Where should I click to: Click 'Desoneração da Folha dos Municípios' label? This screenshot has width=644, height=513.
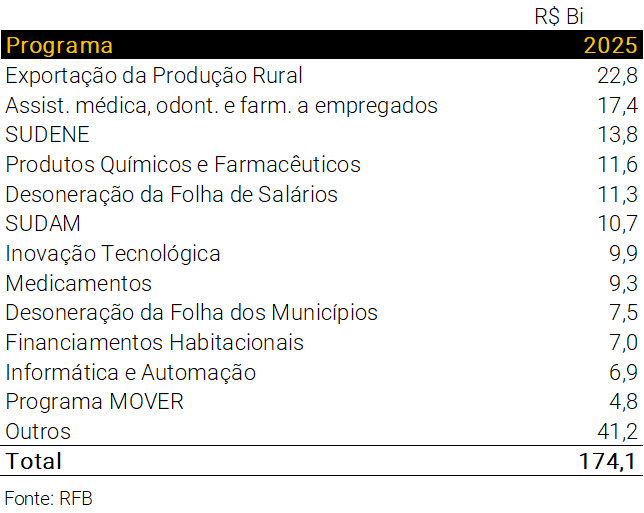tap(192, 313)
